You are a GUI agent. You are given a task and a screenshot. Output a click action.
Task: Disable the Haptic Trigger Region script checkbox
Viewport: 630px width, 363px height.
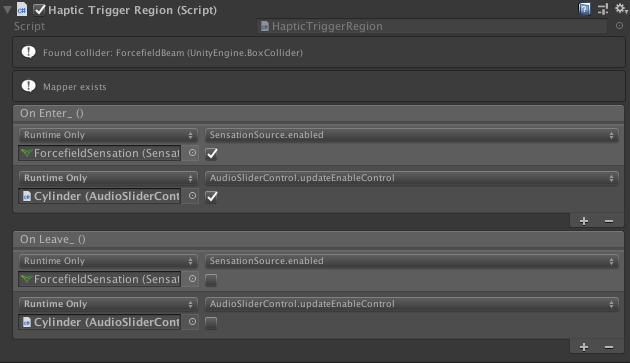[x=39, y=10]
